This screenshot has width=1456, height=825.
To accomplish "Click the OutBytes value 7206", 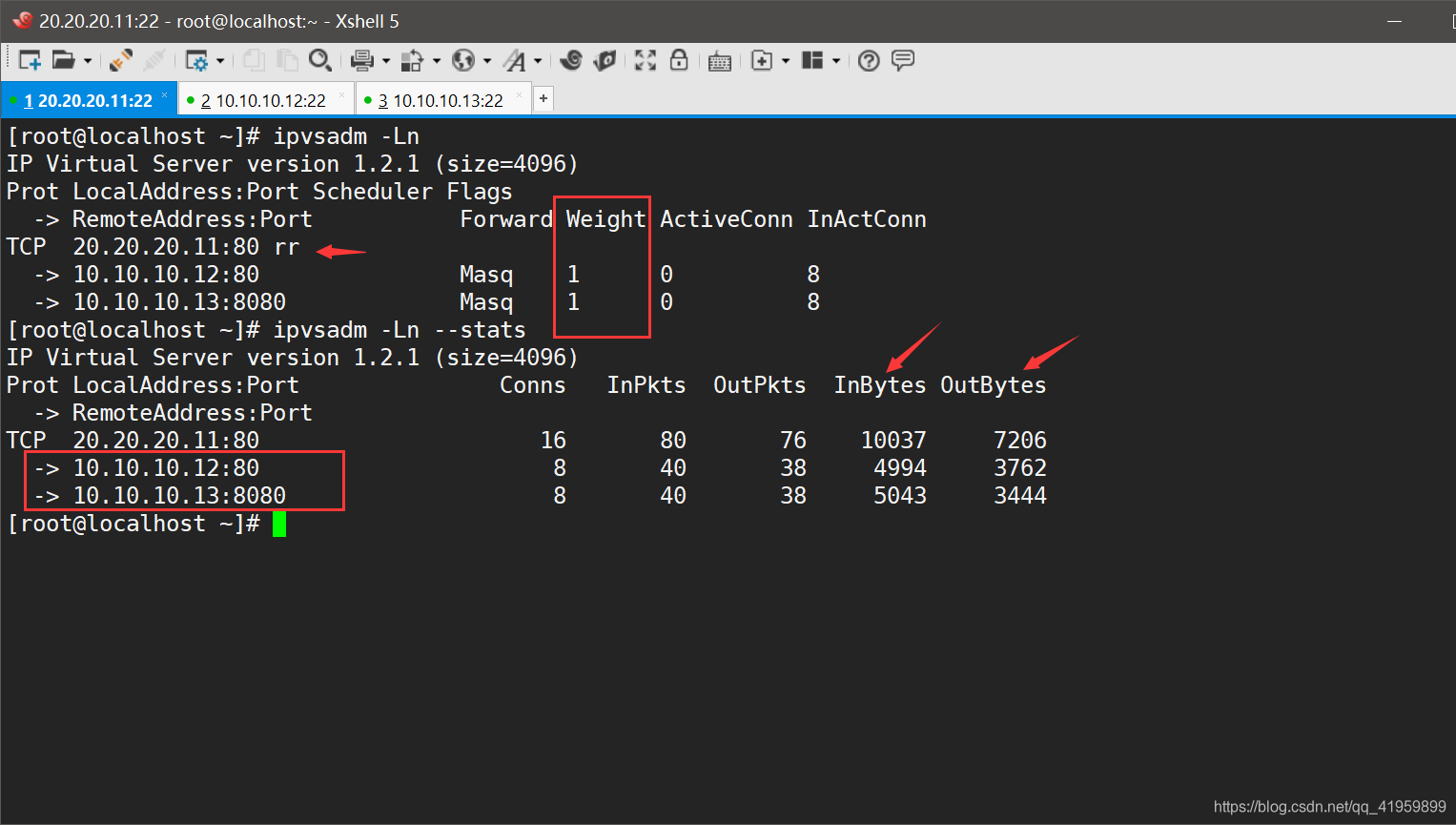I will click(x=1020, y=441).
